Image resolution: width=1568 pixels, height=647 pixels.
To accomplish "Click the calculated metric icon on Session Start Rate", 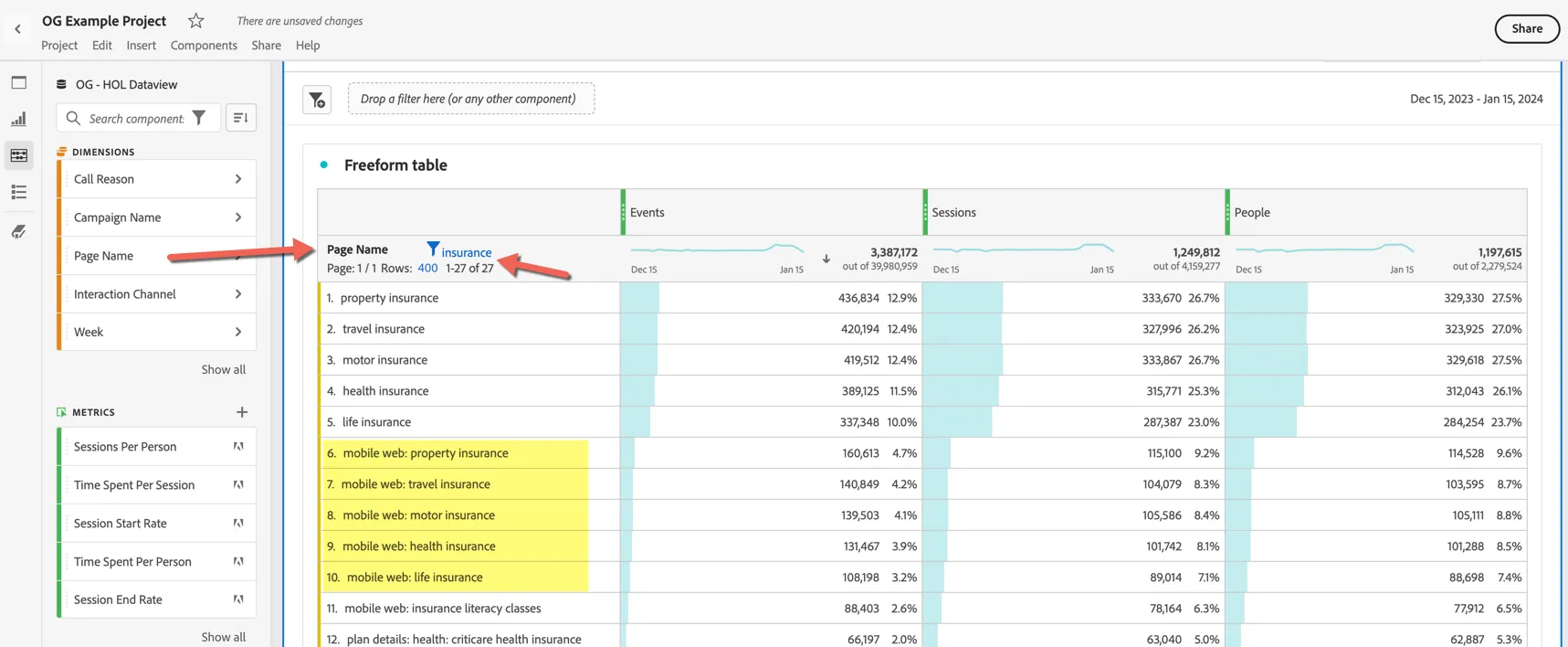I will (x=238, y=524).
